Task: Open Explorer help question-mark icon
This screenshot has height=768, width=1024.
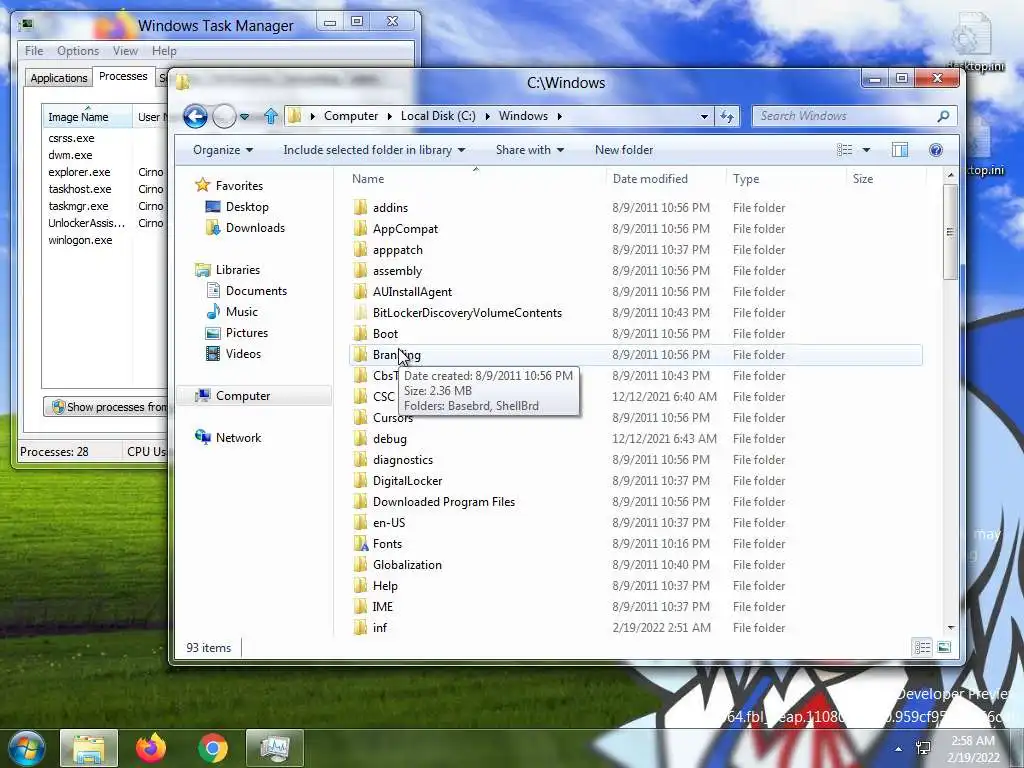Action: [935, 150]
